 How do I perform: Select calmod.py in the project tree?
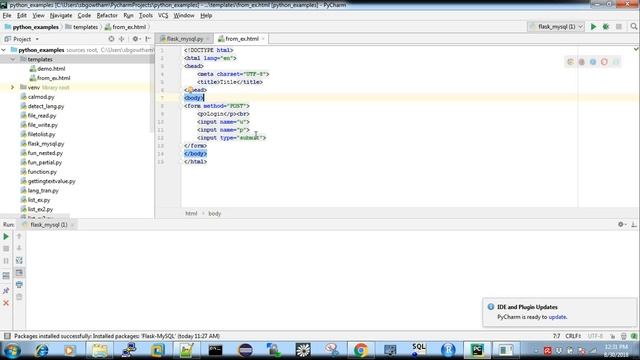(x=41, y=97)
